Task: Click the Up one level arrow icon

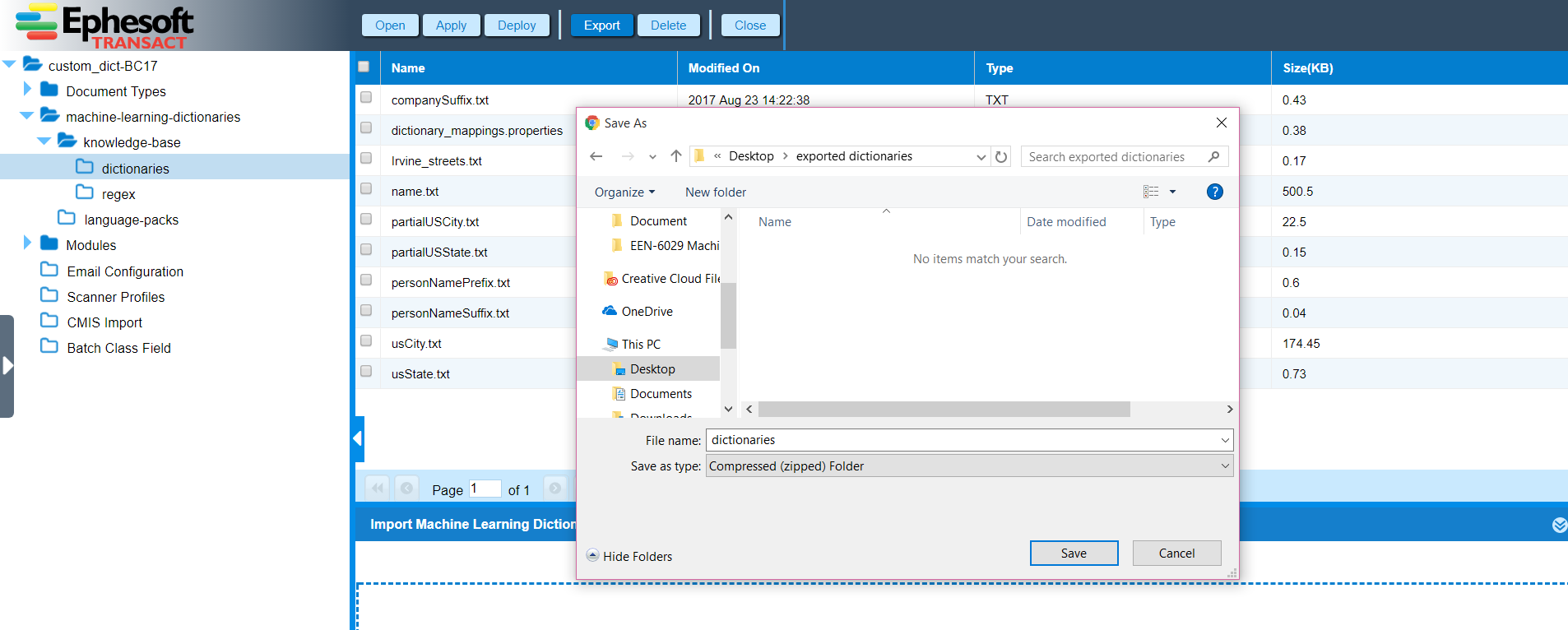Action: [x=675, y=156]
